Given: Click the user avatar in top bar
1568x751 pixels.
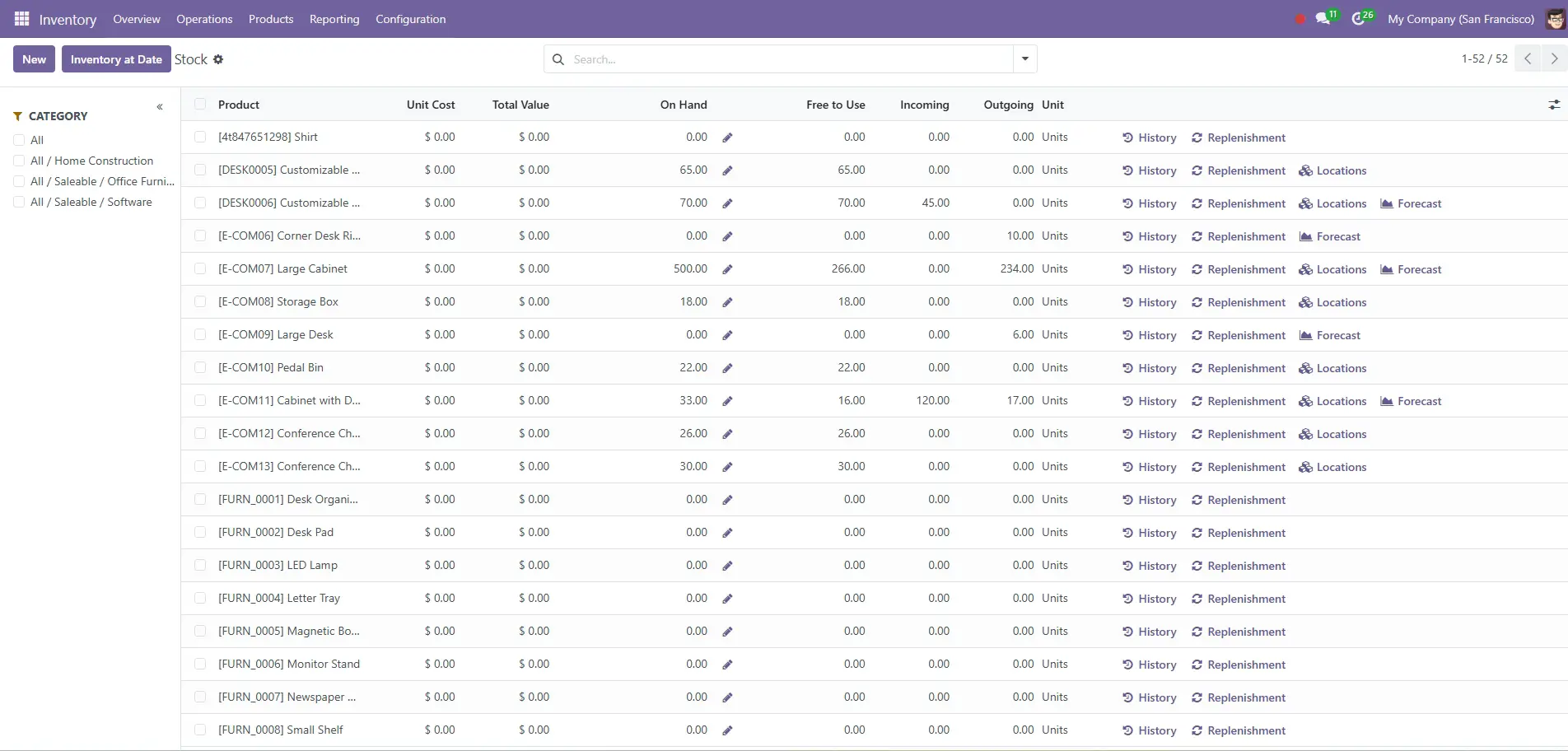Looking at the screenshot, I should coord(1554,19).
